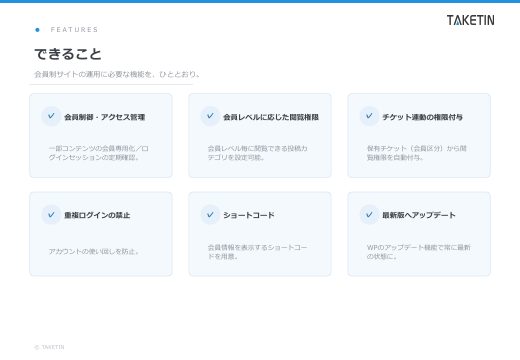The height and width of the screenshot is (360, 520).
Task: Click the checkmark icon beside 会員制御・アクセス管理
Action: point(51,116)
